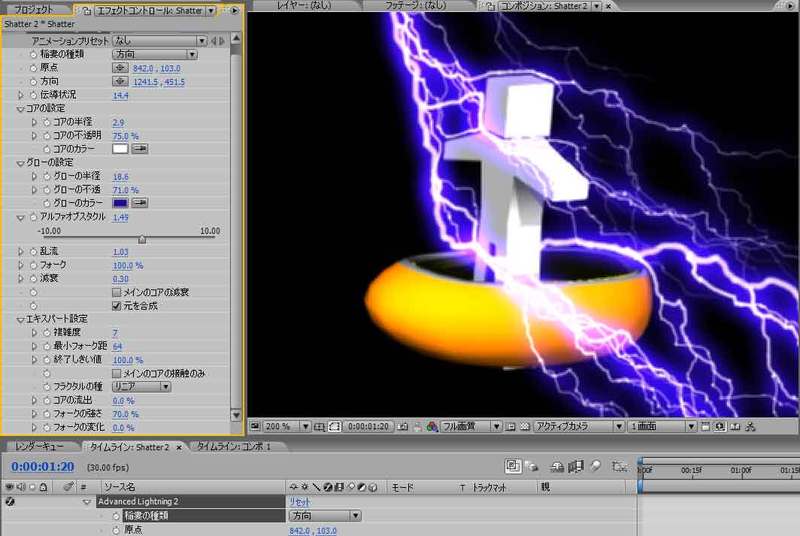Go to next animation preset arrow
800x536 pixels.
tap(222, 40)
